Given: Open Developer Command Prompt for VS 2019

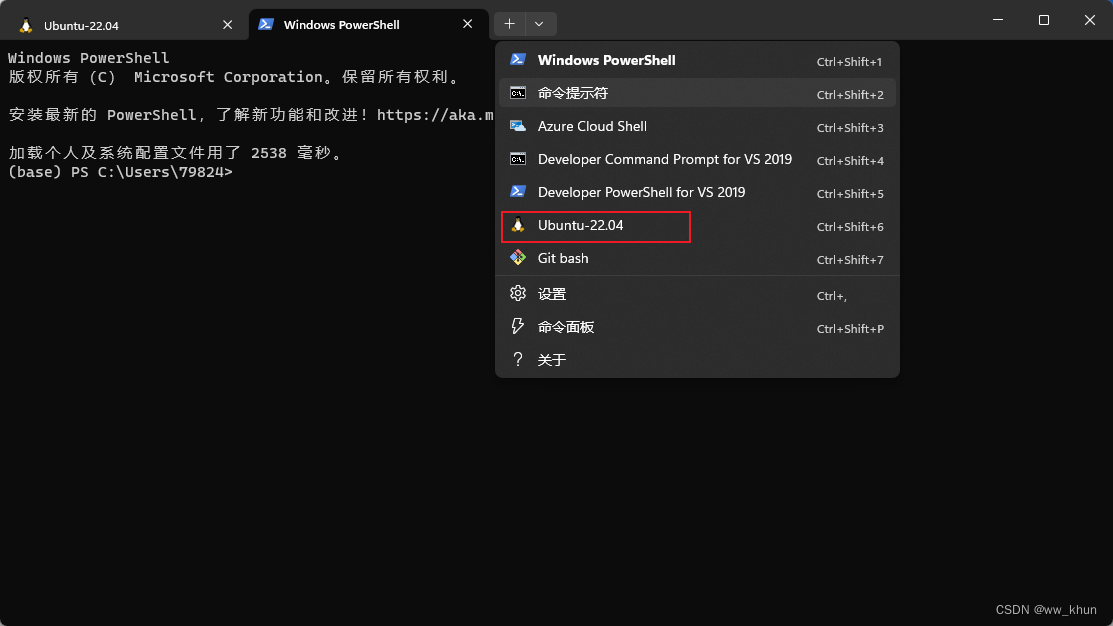Looking at the screenshot, I should coord(697,159).
